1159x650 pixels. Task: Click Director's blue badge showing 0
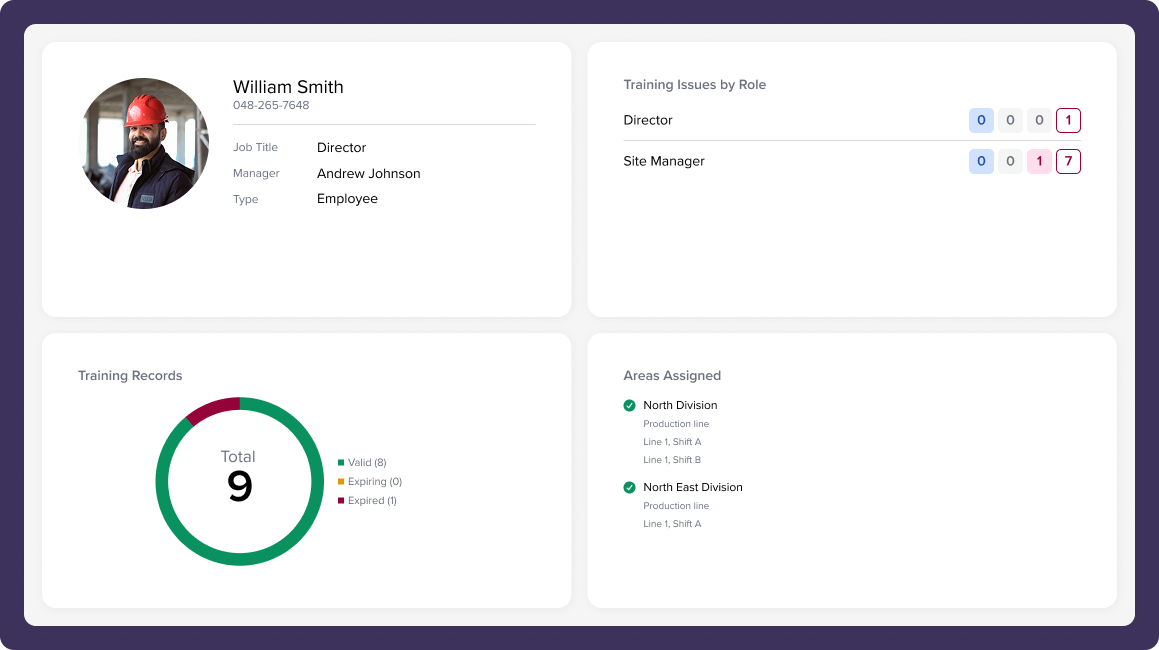point(981,121)
